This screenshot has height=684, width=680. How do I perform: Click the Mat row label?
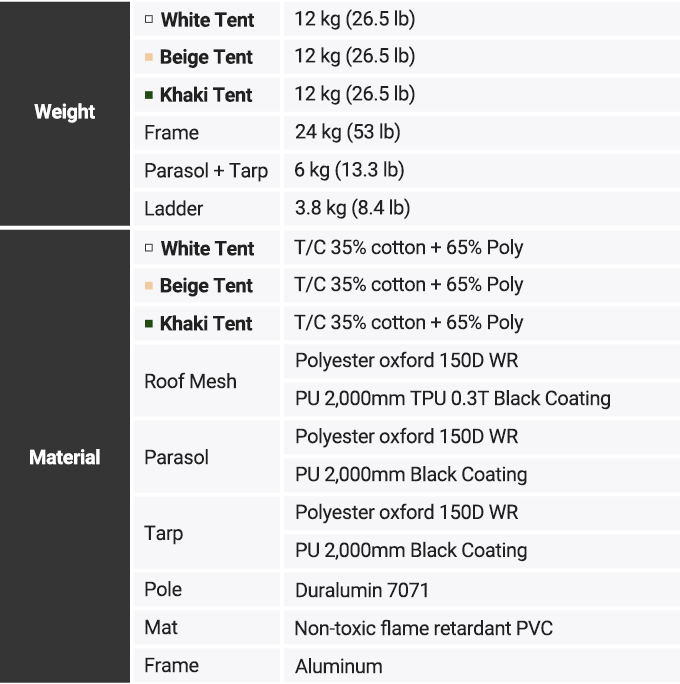click(x=160, y=627)
